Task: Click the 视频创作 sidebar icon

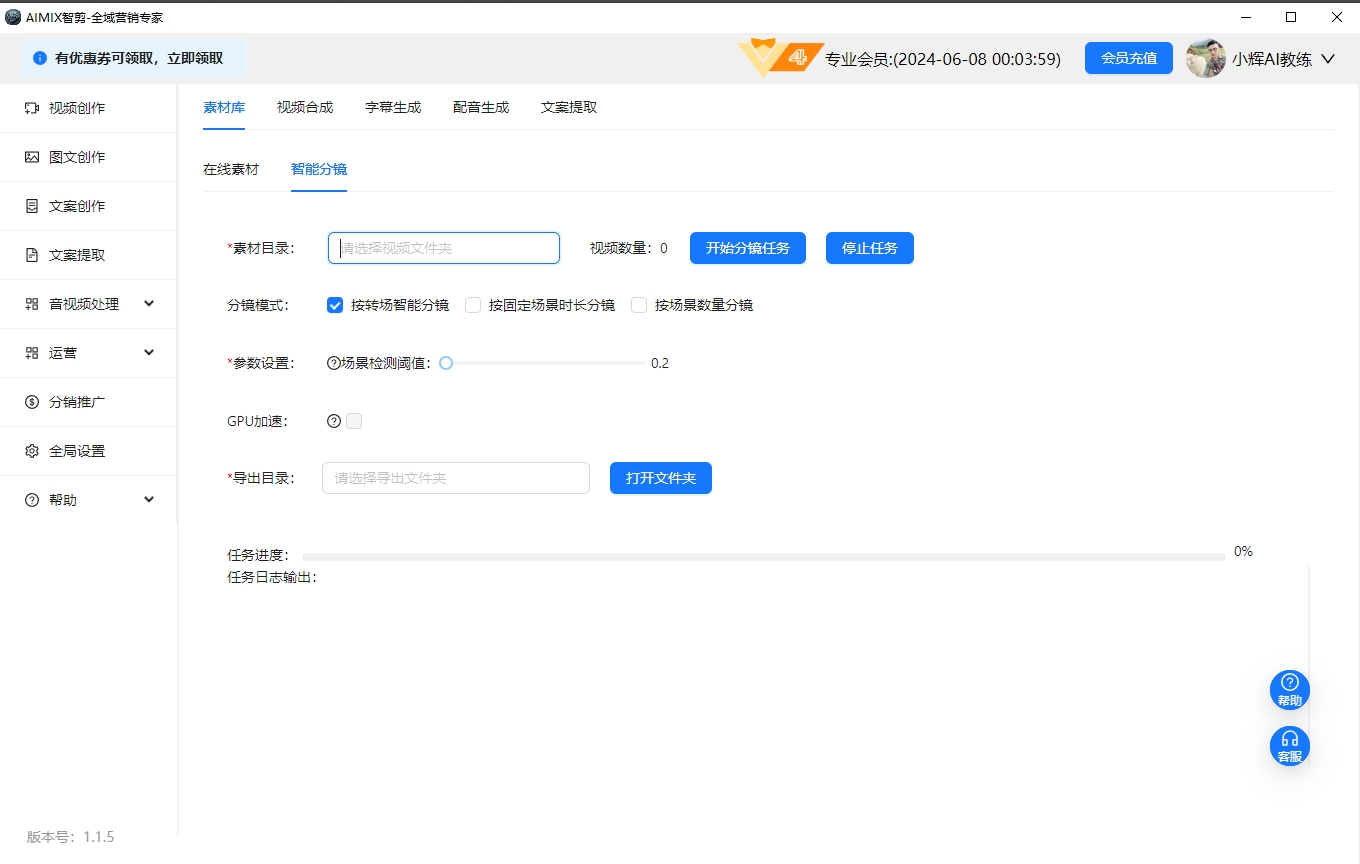Action: (x=32, y=108)
